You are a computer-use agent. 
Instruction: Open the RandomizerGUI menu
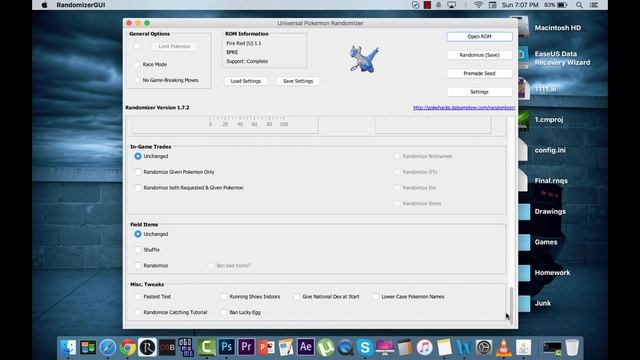(80, 5)
